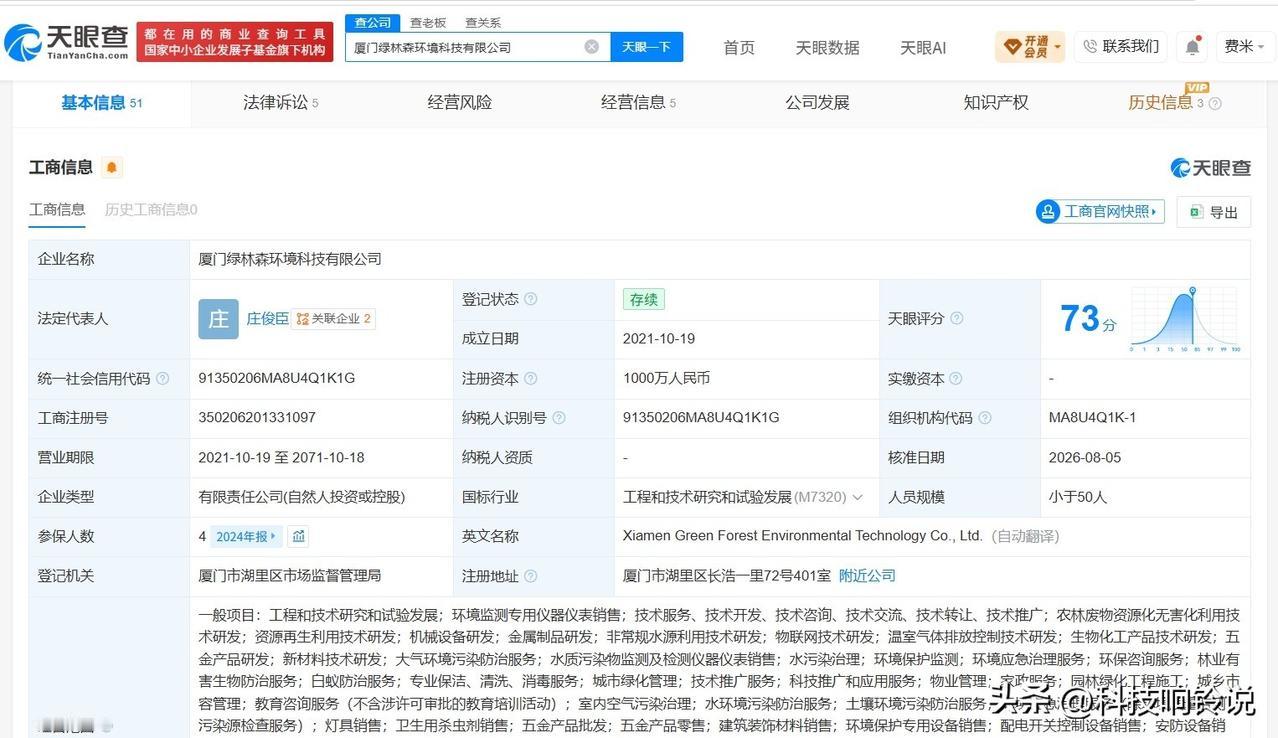This screenshot has width=1278, height=738.
Task: Select the 工商信息 sub-tab
Action: click(x=57, y=209)
